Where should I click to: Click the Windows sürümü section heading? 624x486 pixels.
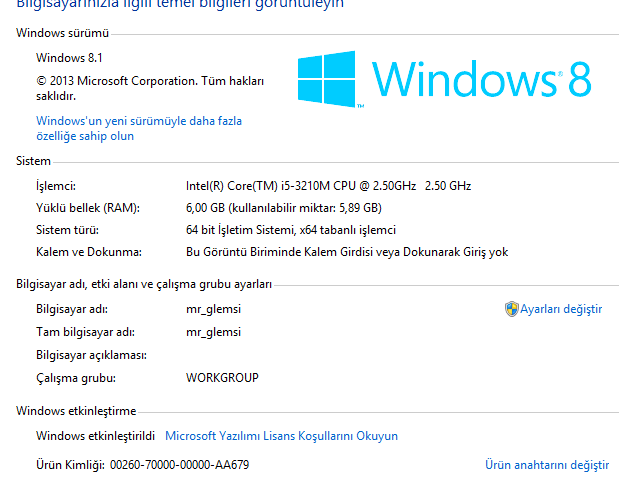pyautogui.click(x=62, y=33)
